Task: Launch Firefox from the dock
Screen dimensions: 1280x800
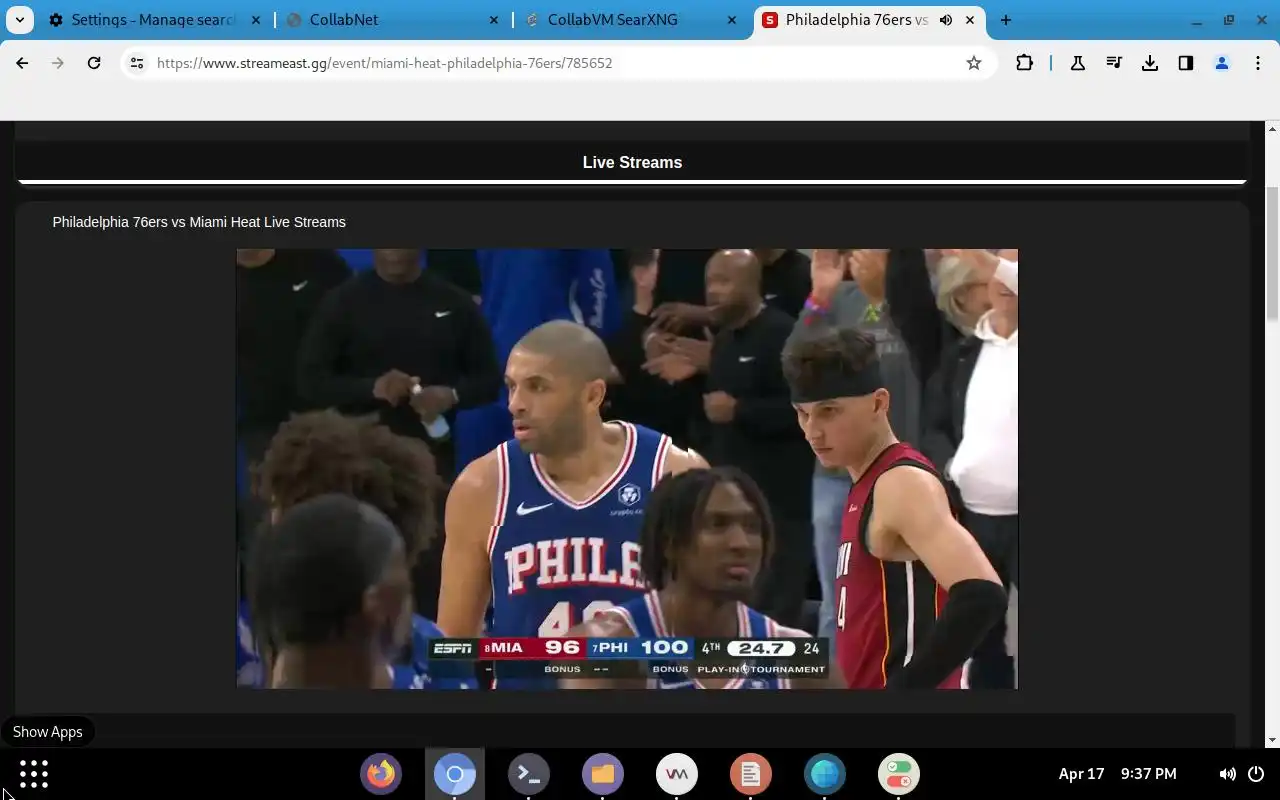Action: click(381, 774)
